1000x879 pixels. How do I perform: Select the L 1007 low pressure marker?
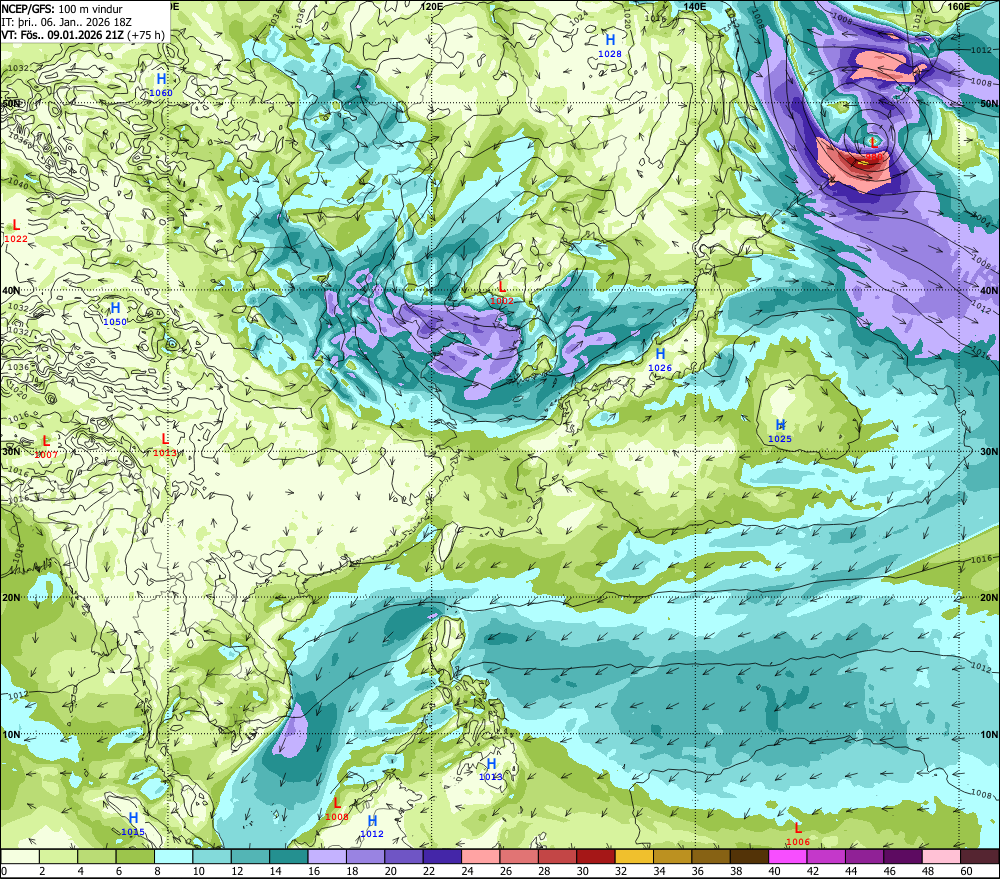pos(46,447)
